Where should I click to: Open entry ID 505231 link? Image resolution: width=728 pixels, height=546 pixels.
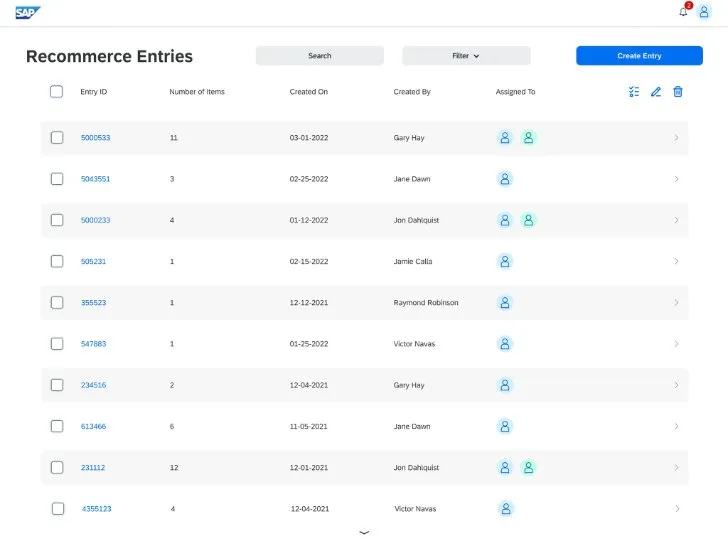(x=93, y=261)
